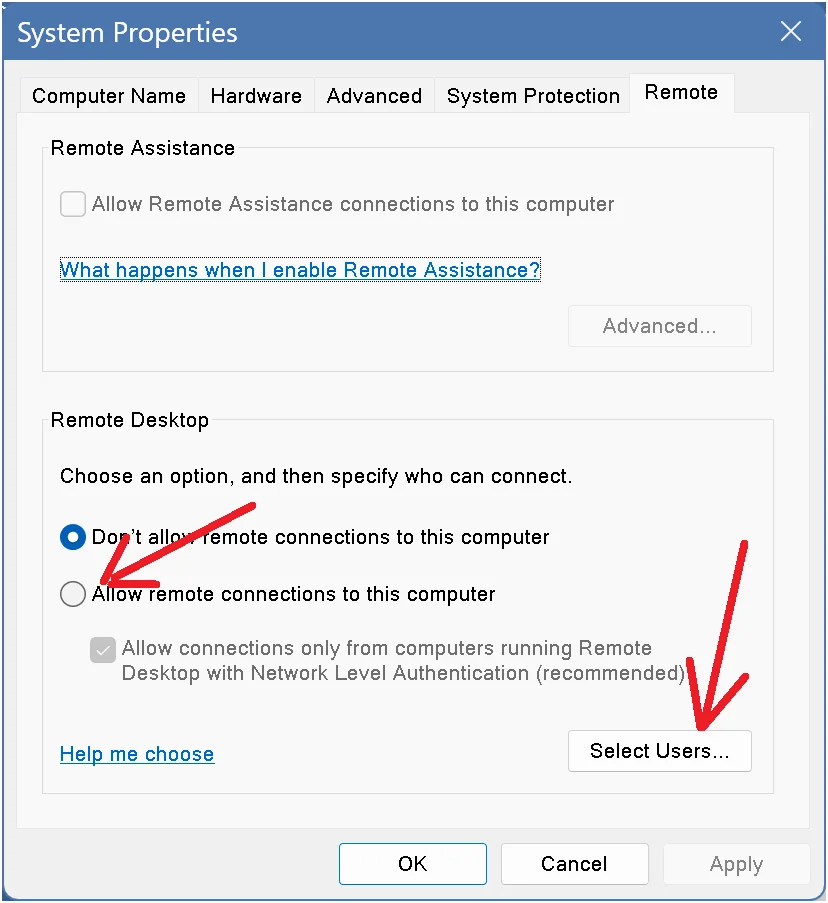
Task: Open the Hardware tab
Action: [x=256, y=96]
